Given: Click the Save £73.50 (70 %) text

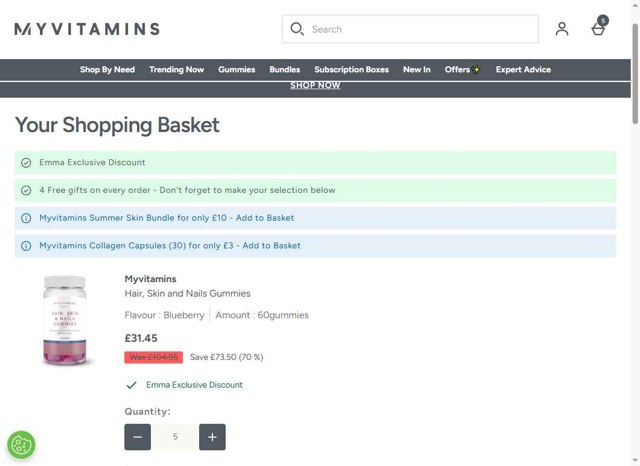Looking at the screenshot, I should click(x=227, y=357).
